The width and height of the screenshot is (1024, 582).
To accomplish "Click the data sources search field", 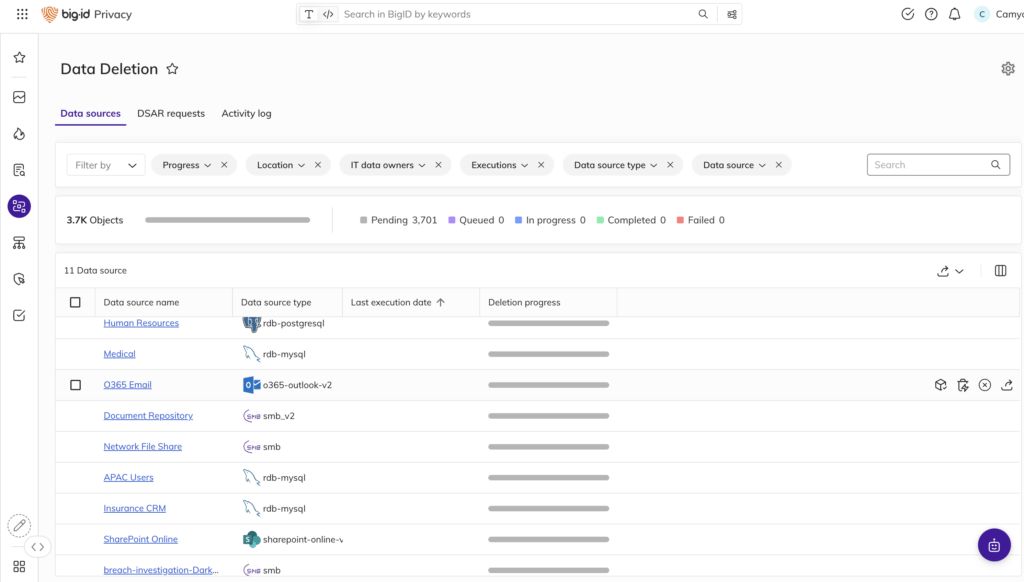I will pyautogui.click(x=928, y=165).
